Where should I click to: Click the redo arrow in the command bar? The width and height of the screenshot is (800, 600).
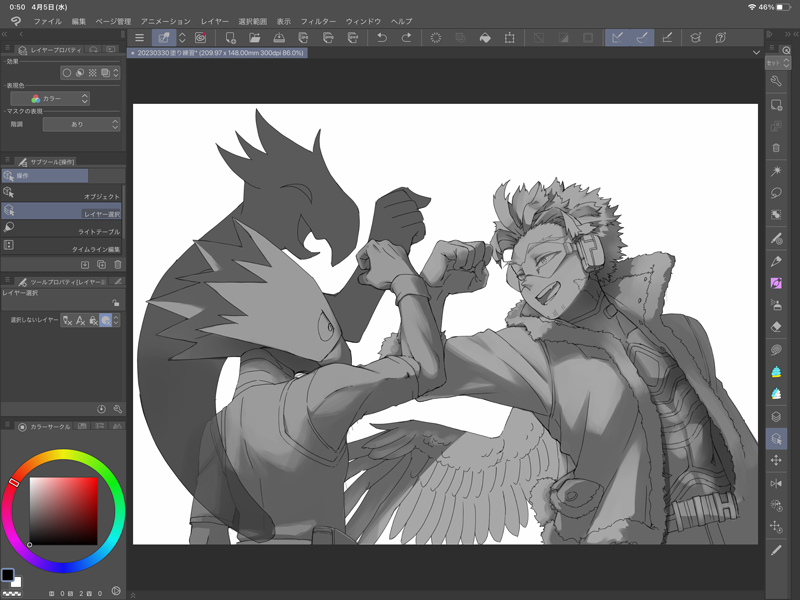pyautogui.click(x=406, y=38)
